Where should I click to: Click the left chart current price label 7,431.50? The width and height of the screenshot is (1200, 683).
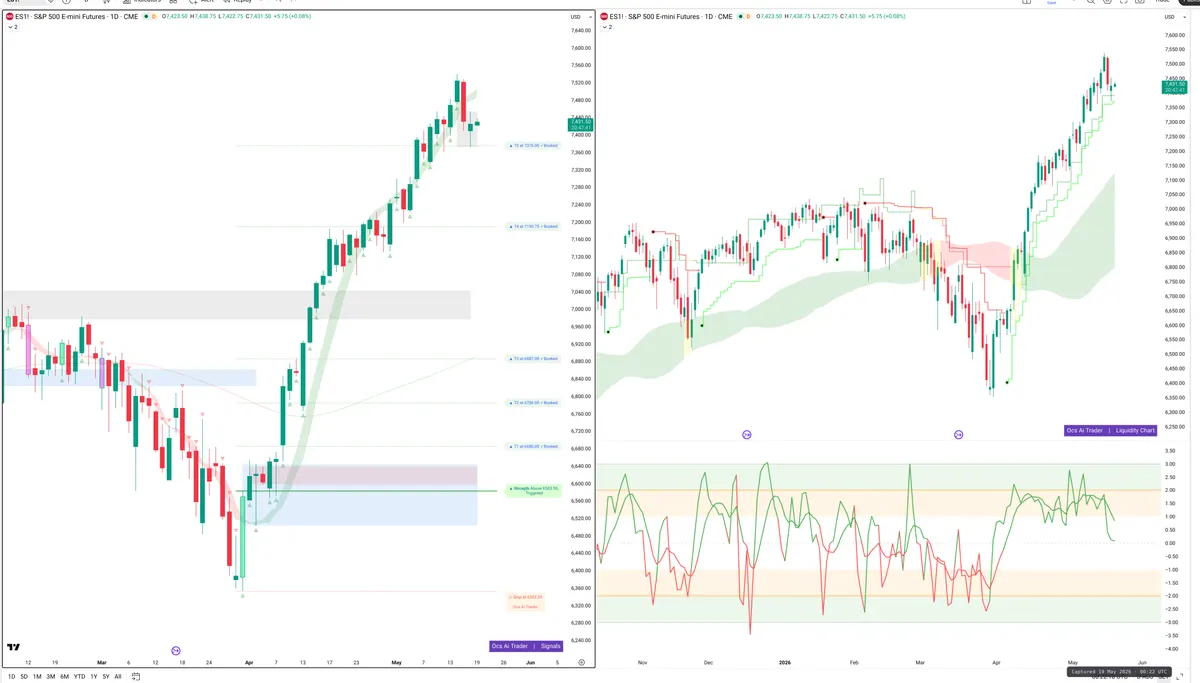click(x=580, y=123)
